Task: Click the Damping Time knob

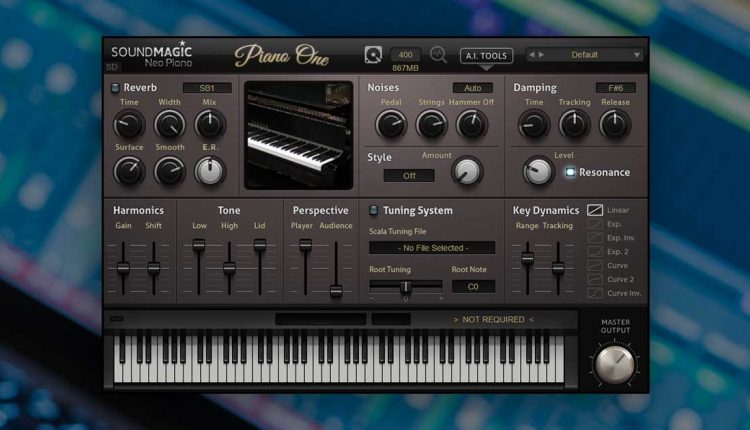Action: click(x=534, y=124)
